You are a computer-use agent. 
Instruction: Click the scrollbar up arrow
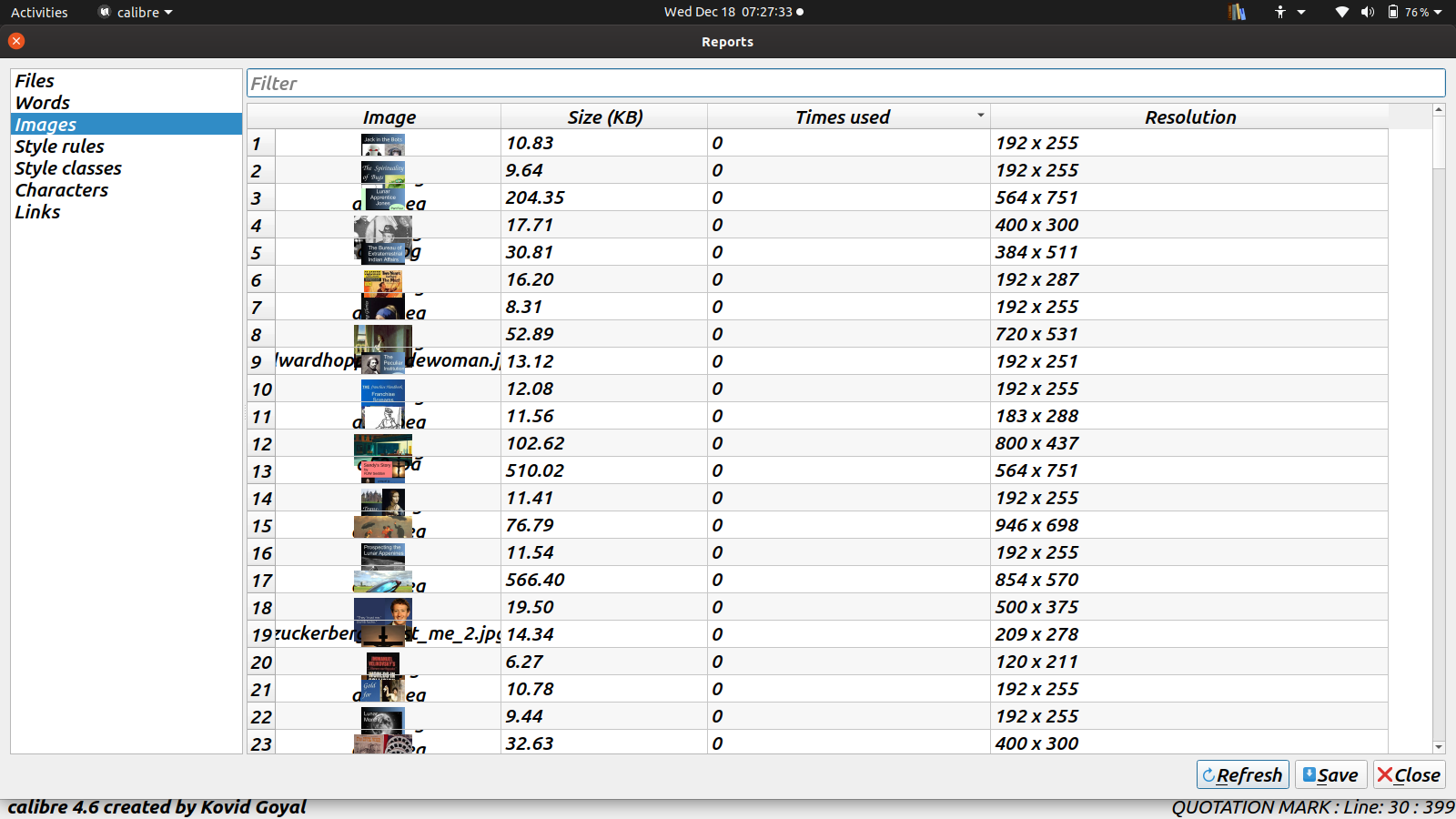[x=1439, y=110]
